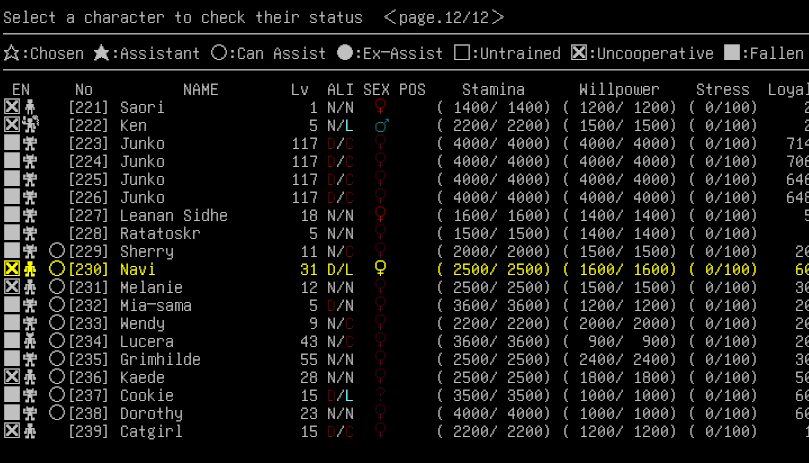Screen dimensions: 809x463
Task: Go to the previous page with the < arrow
Action: tap(390, 17)
